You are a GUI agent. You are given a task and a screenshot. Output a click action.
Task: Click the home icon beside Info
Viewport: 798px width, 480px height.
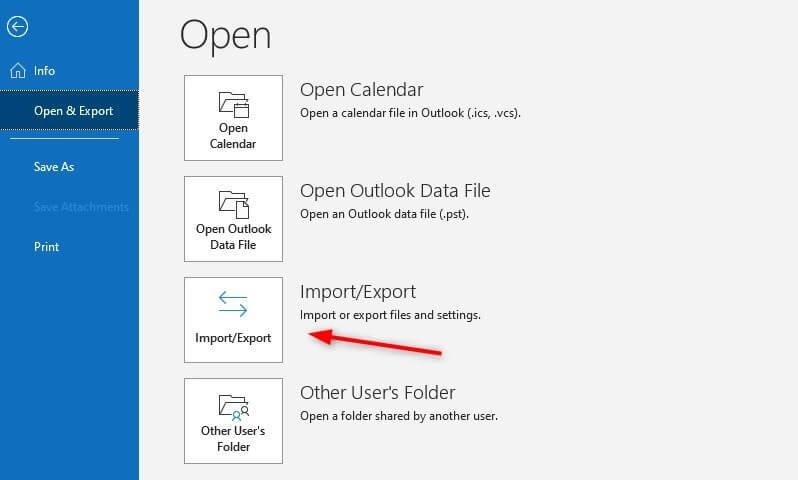point(18,70)
